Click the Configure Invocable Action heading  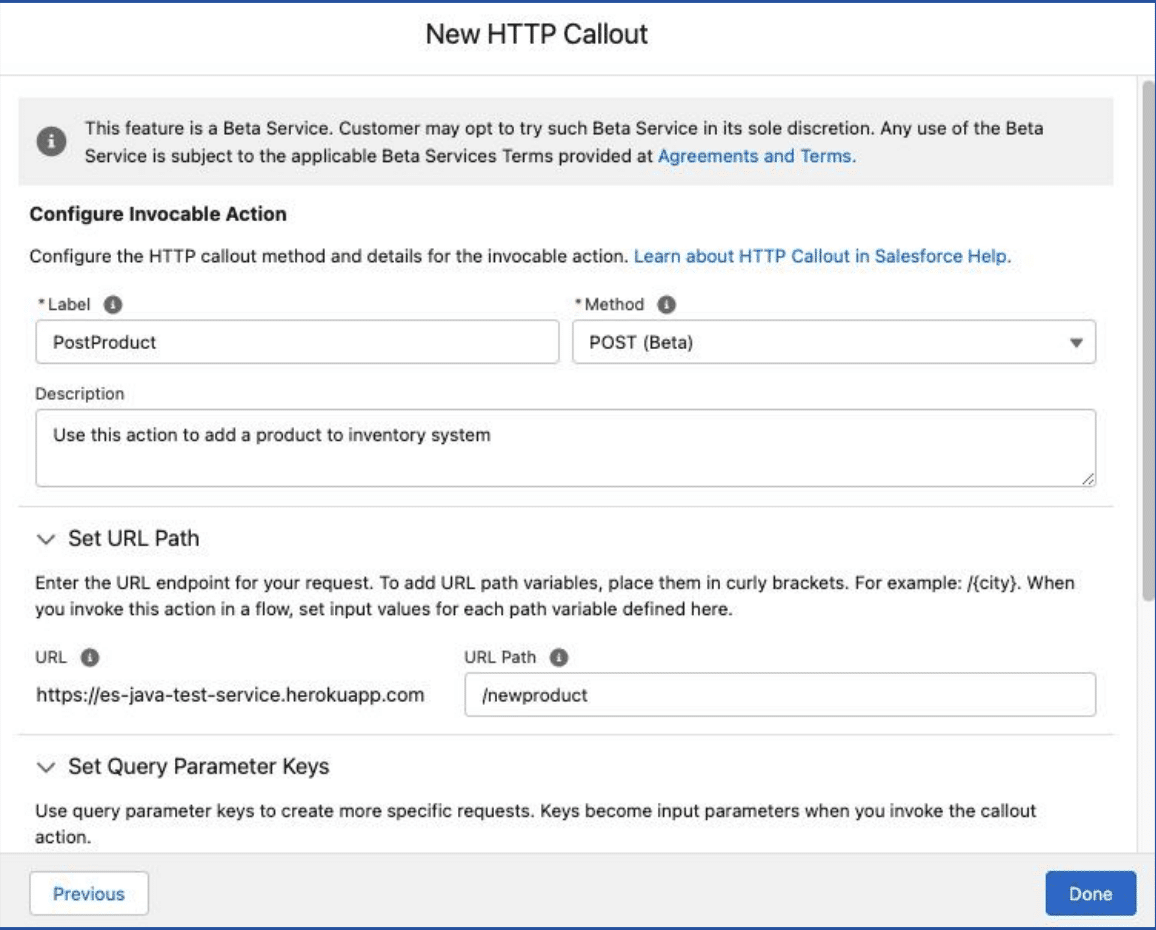pos(158,214)
